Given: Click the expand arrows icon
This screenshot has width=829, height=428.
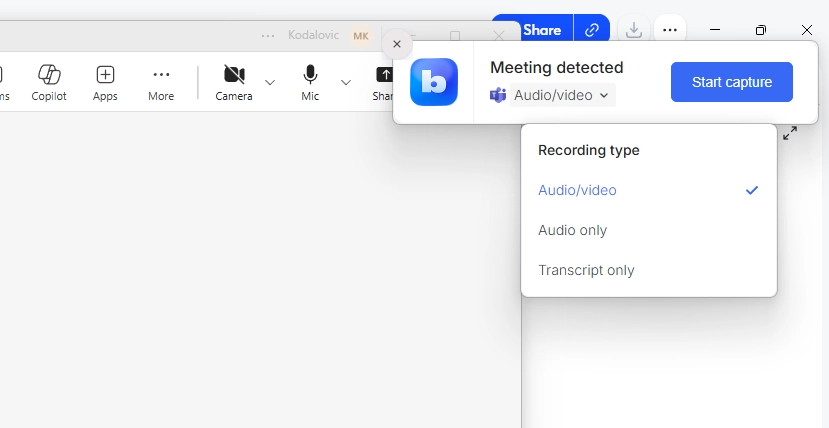Looking at the screenshot, I should coord(790,133).
